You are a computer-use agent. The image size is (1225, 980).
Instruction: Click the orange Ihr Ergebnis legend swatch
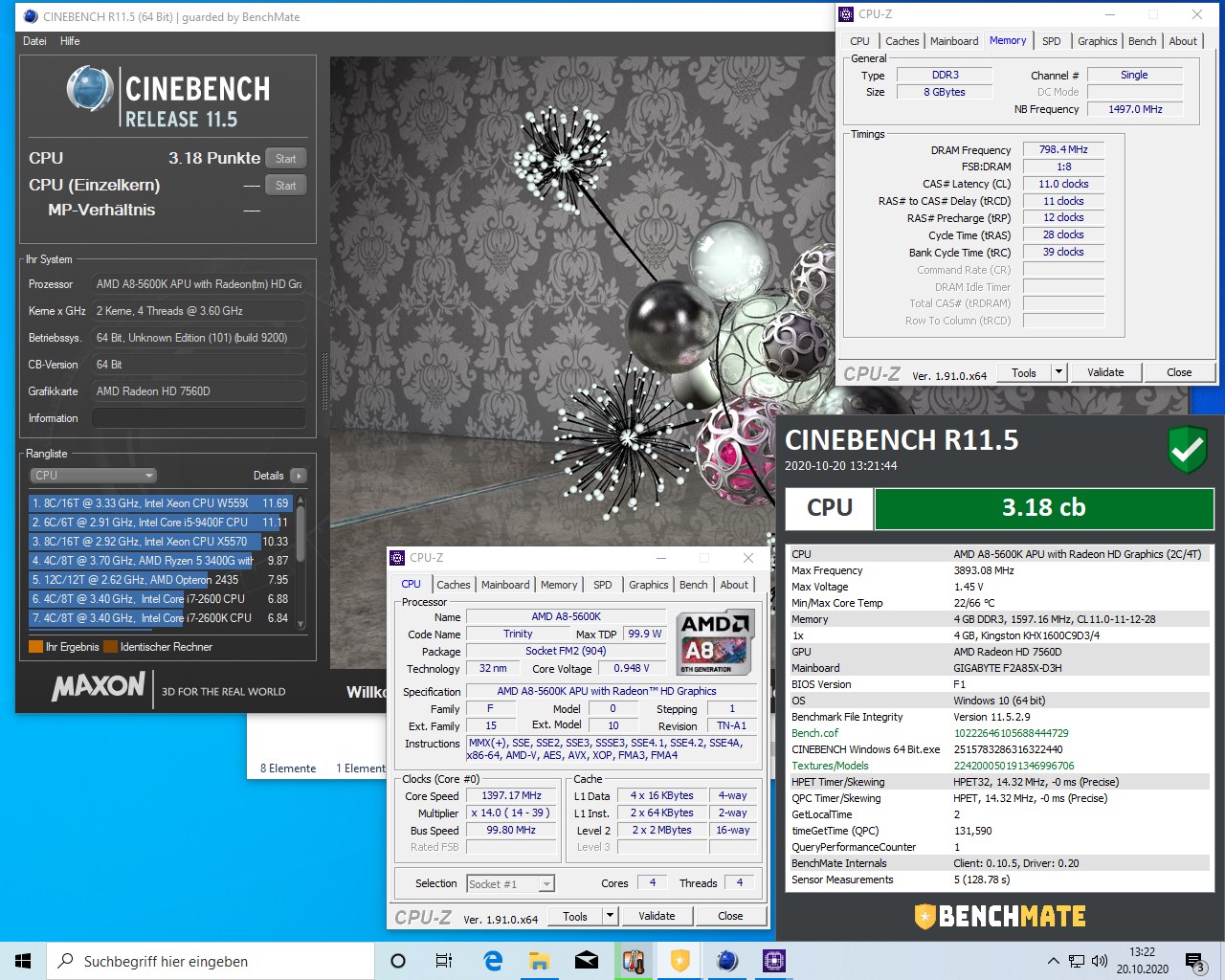pos(35,647)
